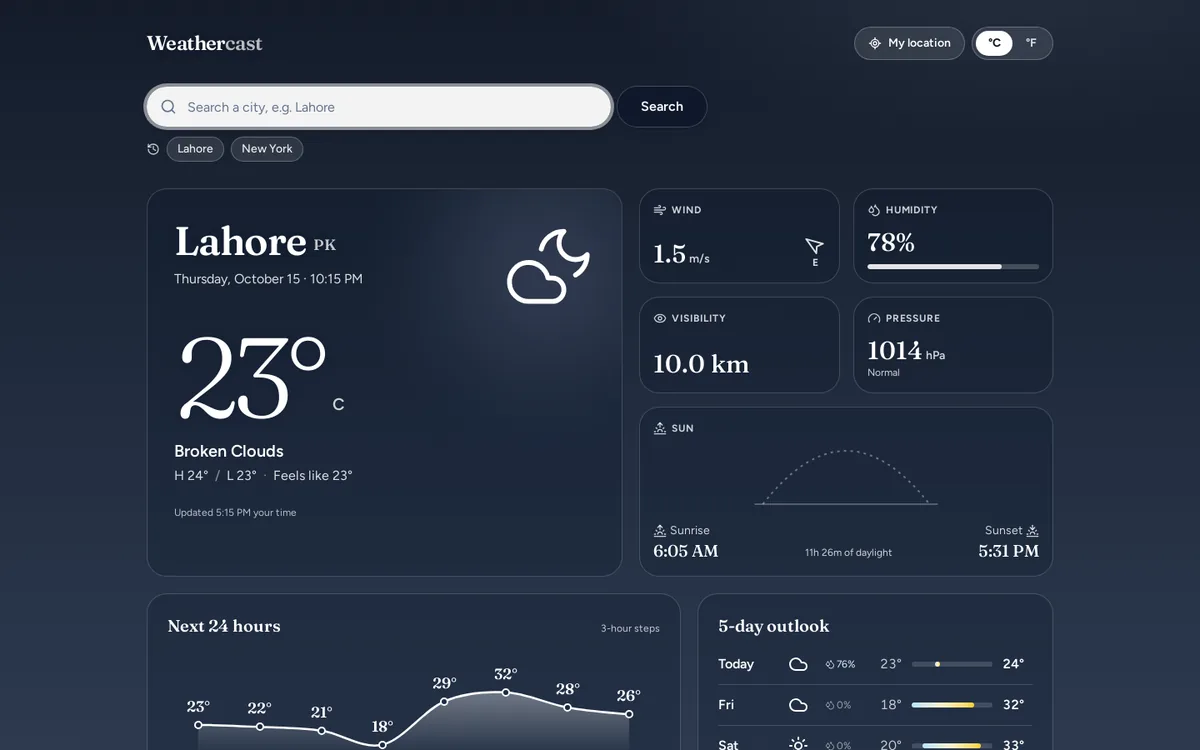The height and width of the screenshot is (750, 1200).
Task: Click the Search button
Action: 662,107
